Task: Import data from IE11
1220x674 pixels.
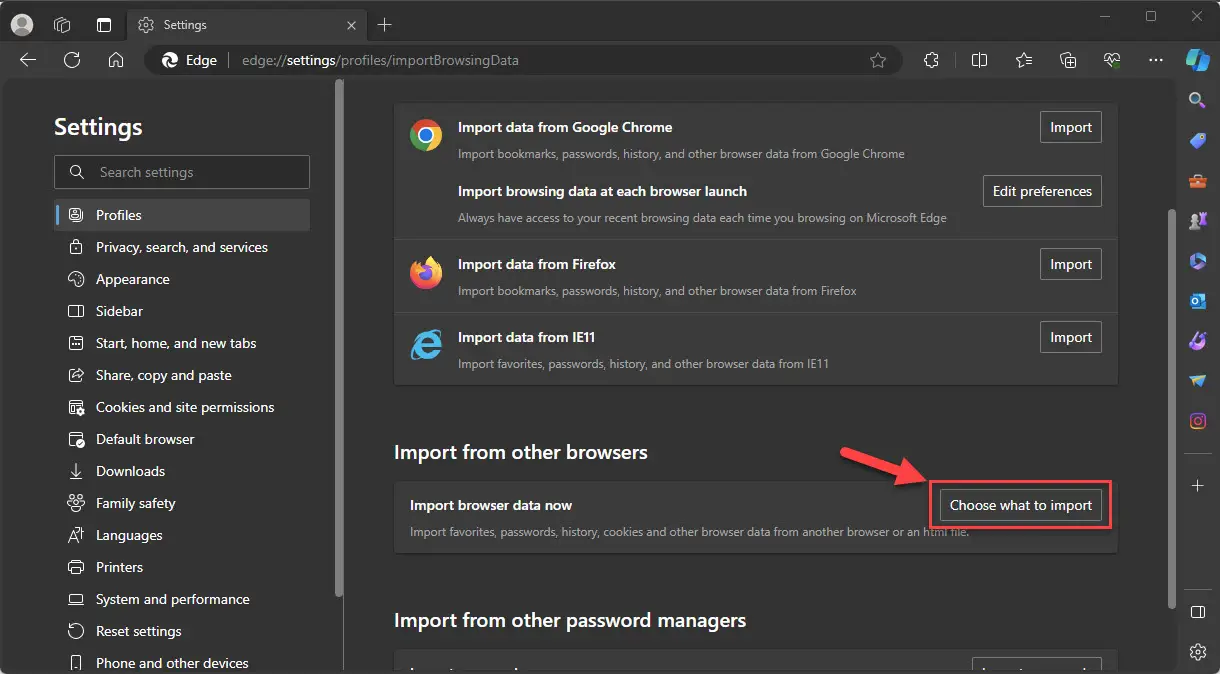Action: coord(1071,337)
